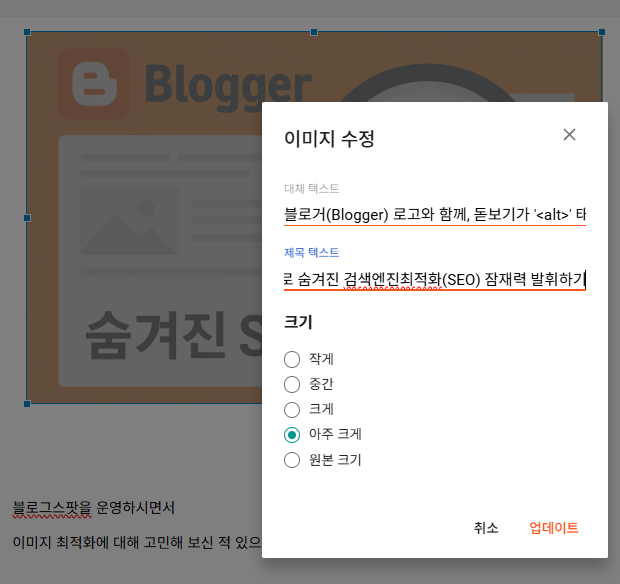Click the 크기 section heading
Image resolution: width=620 pixels, height=584 pixels.
(x=298, y=322)
